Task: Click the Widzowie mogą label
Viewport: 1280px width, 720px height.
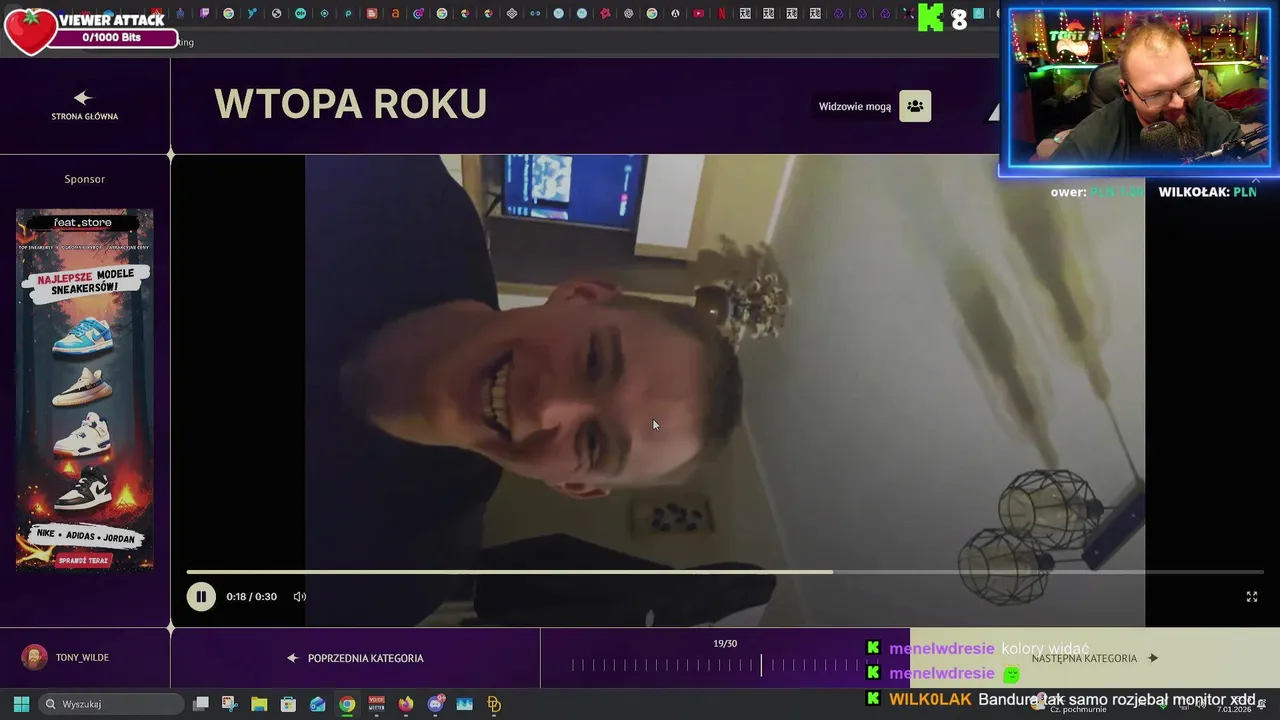Action: coord(855,106)
